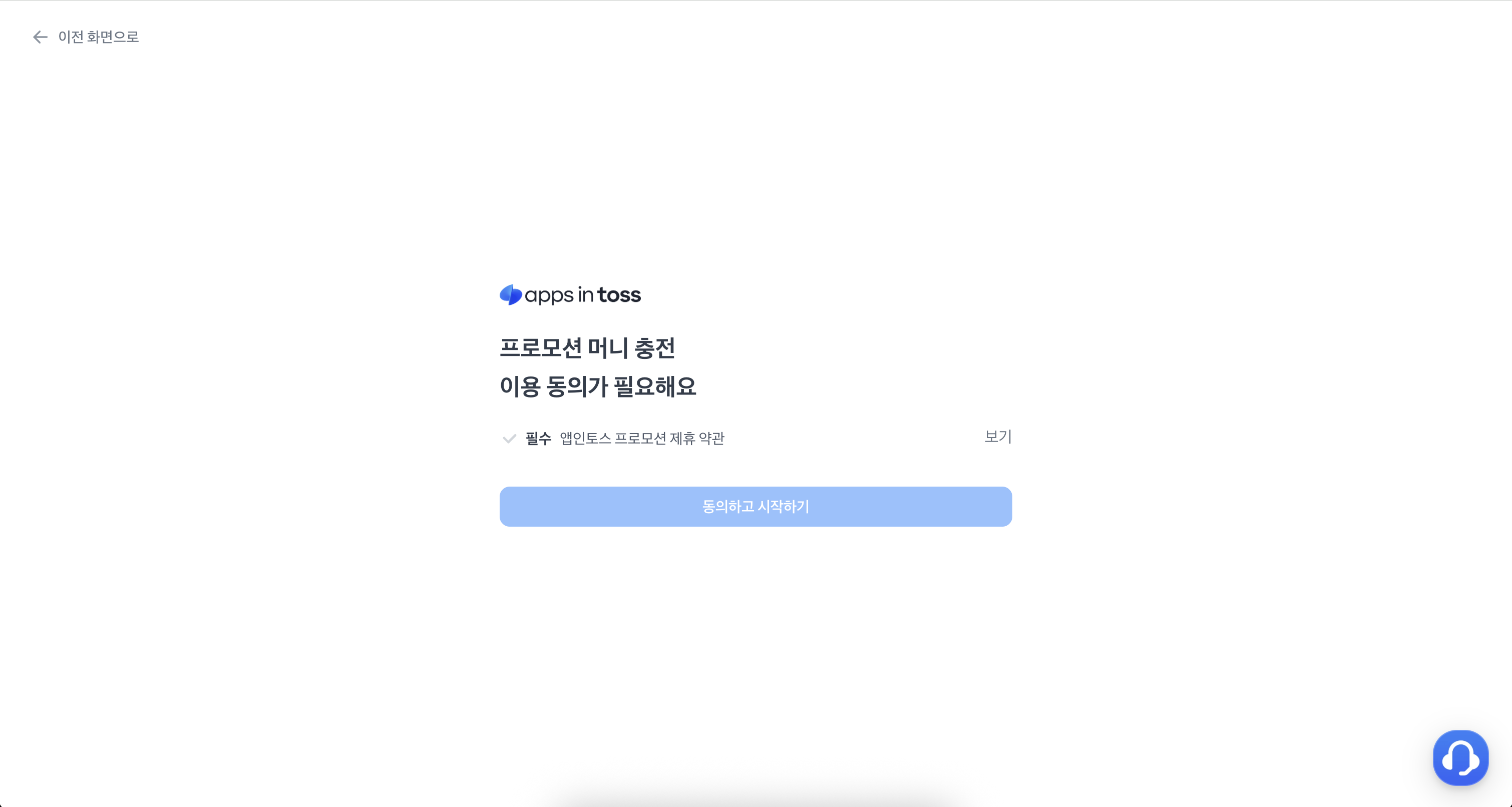
Task: Click the blue Toss logo symbol
Action: 511,295
